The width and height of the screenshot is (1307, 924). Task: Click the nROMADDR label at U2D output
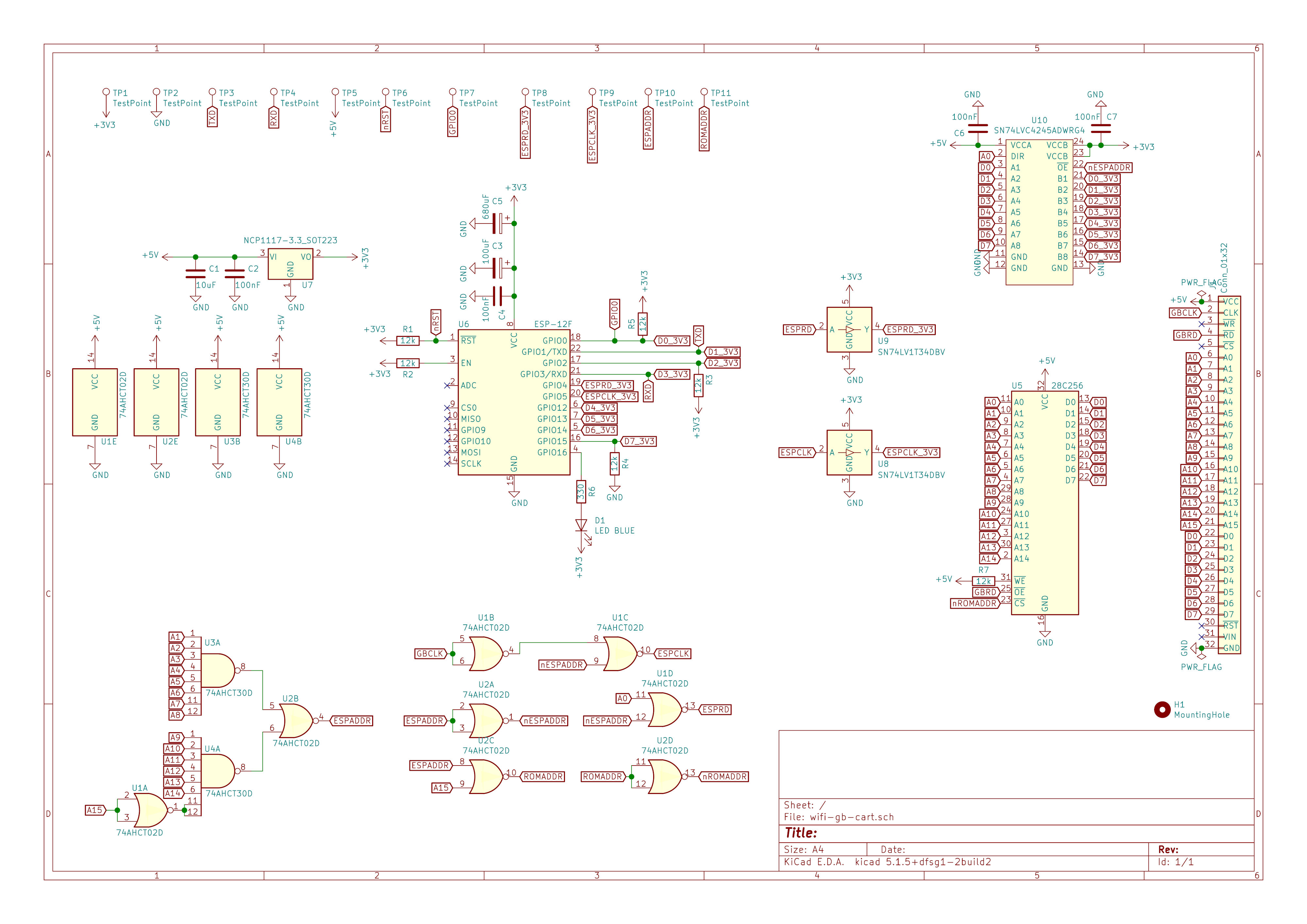(724, 777)
